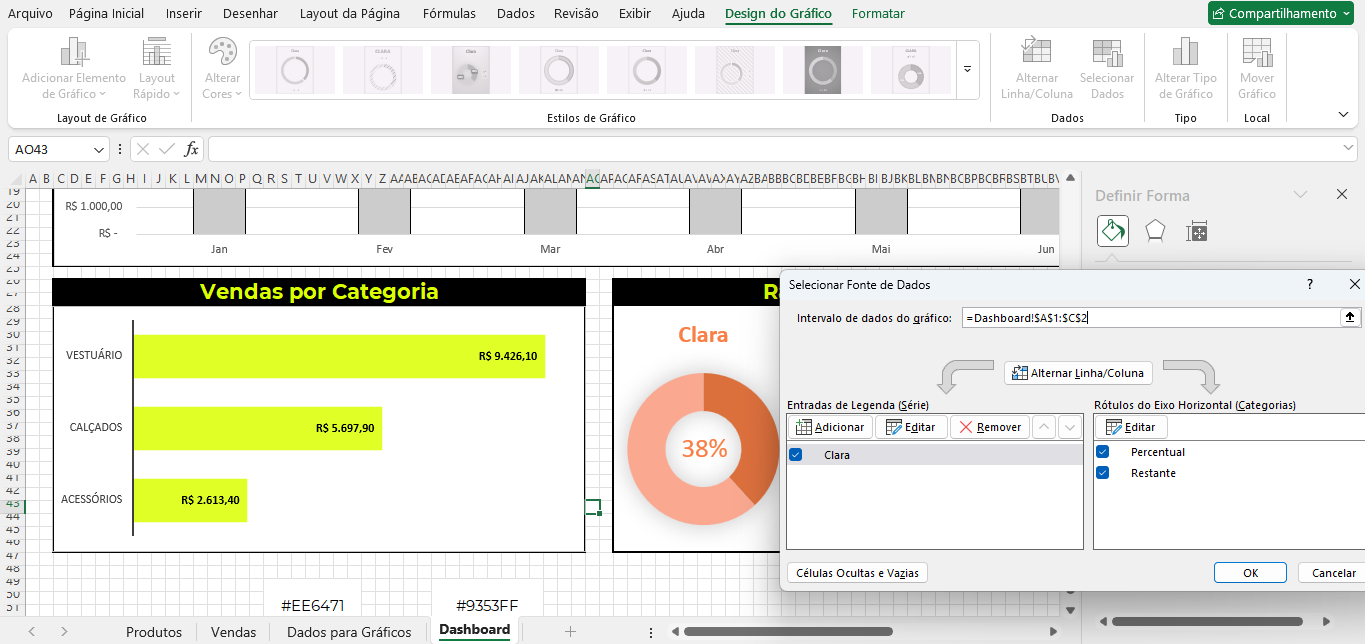This screenshot has height=644, width=1365.
Task: Move series up with arrow
Action: (x=1044, y=427)
